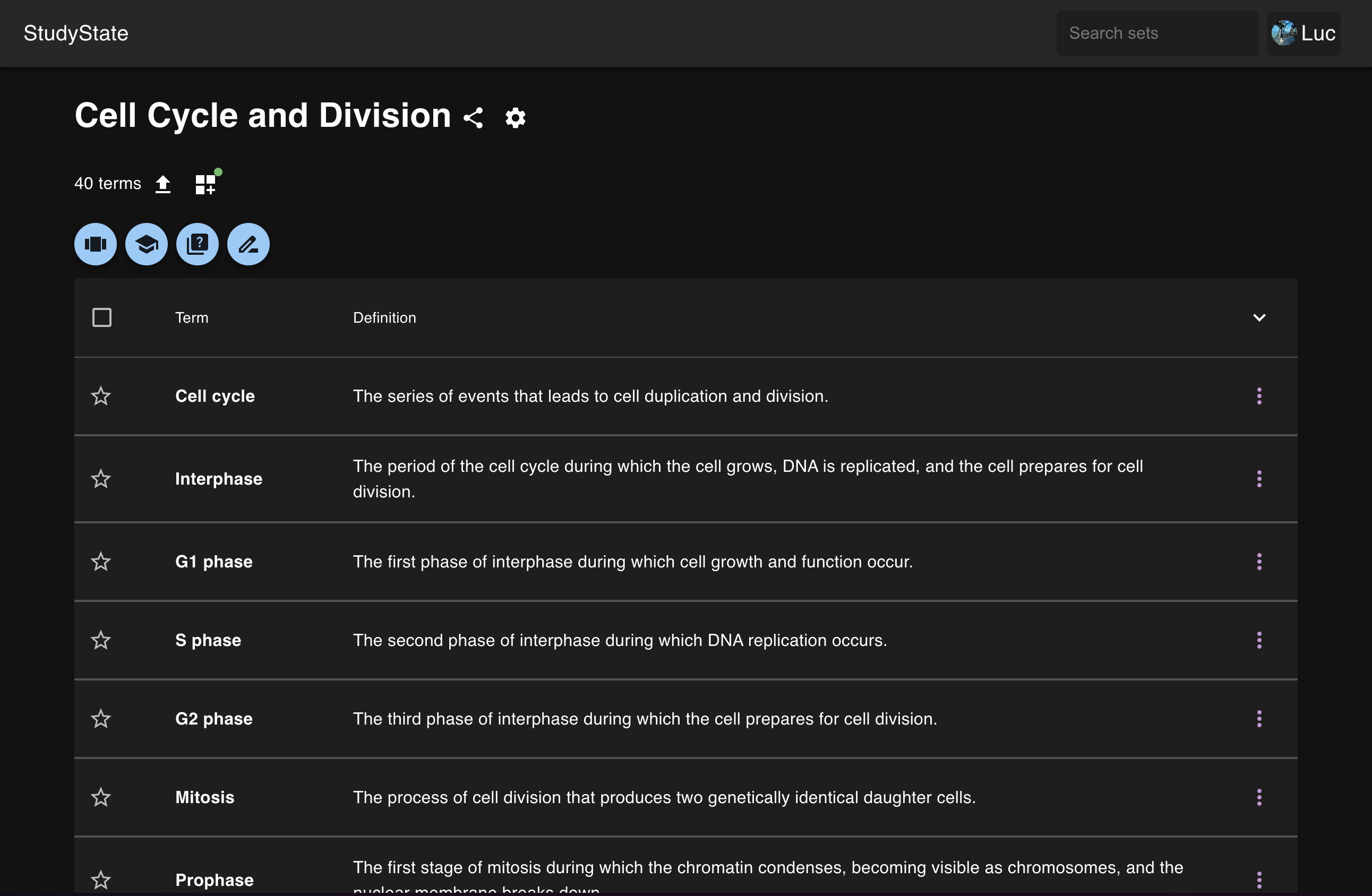Open the three-dot menu on G2 phase
1372x896 pixels.
(x=1259, y=719)
